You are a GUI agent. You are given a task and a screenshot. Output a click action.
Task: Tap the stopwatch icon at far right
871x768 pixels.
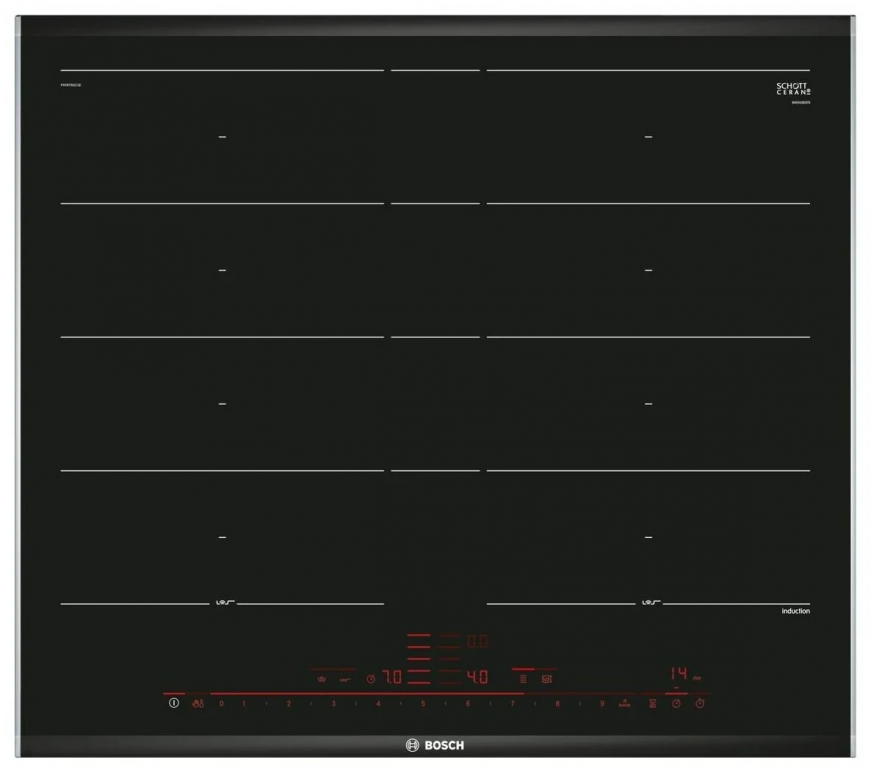click(700, 704)
